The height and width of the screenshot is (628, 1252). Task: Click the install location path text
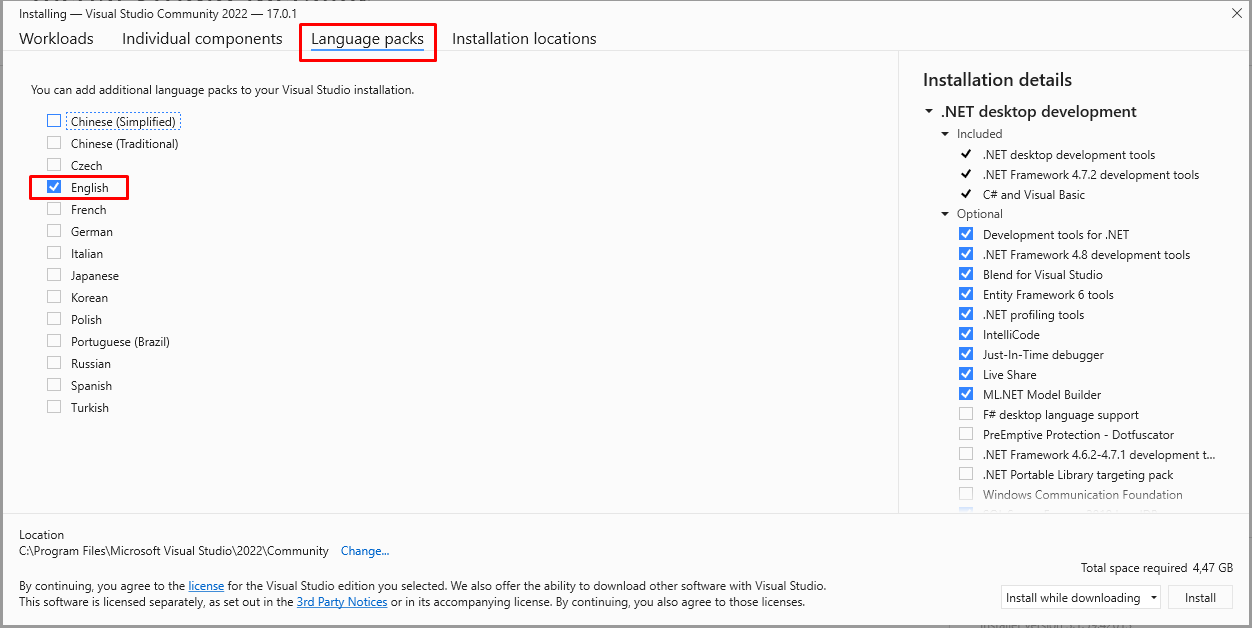(174, 551)
